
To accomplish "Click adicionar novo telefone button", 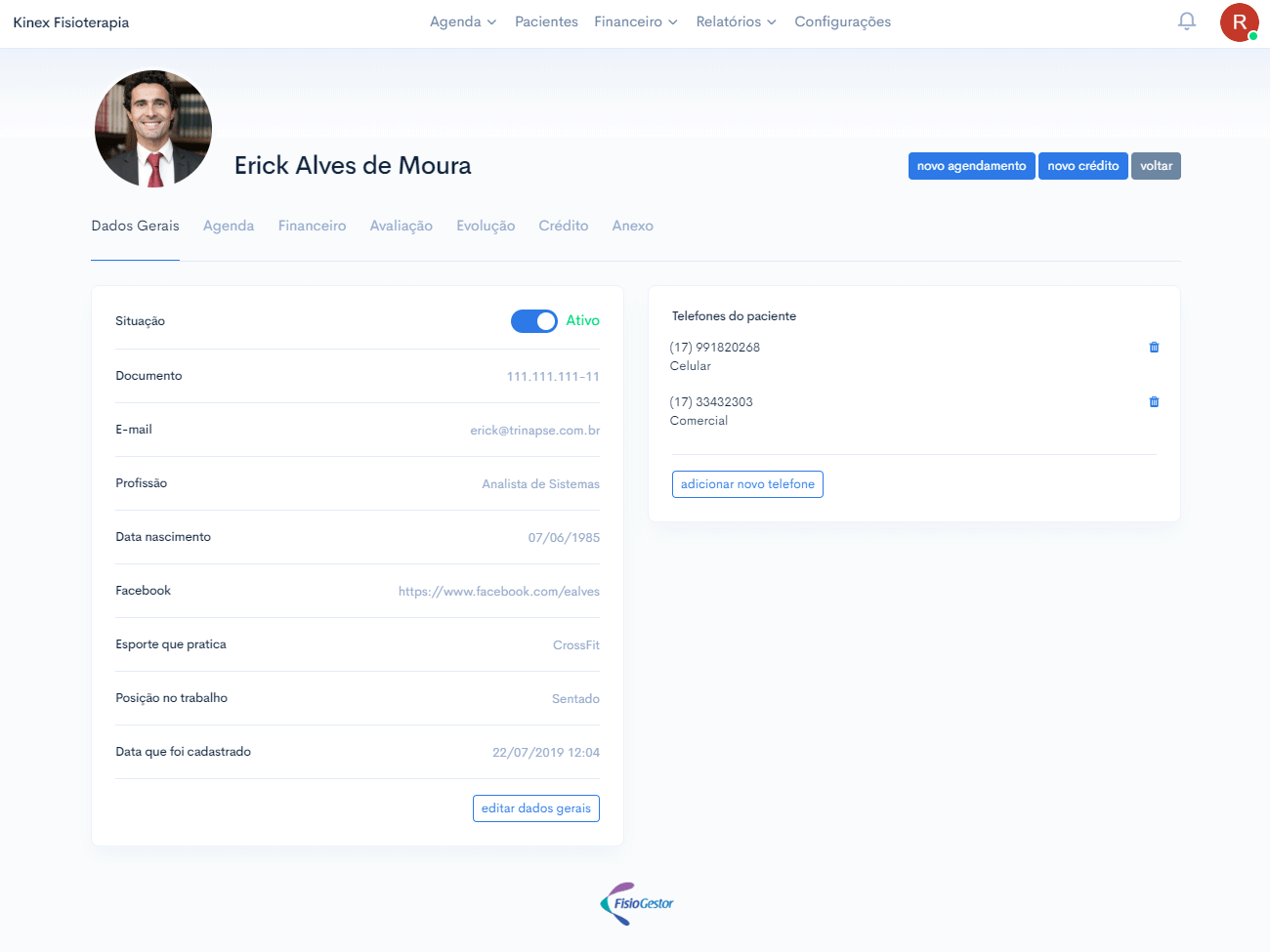I will click(747, 484).
